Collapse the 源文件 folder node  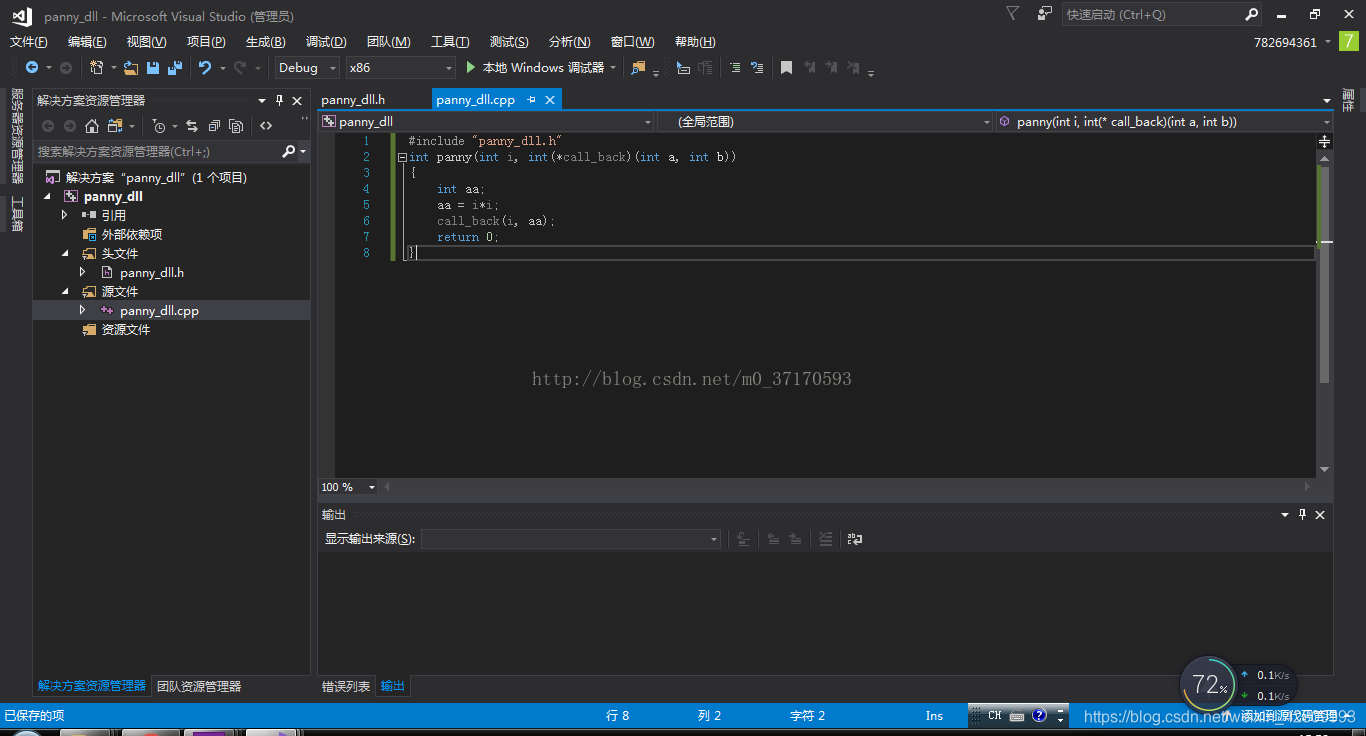pyautogui.click(x=65, y=291)
